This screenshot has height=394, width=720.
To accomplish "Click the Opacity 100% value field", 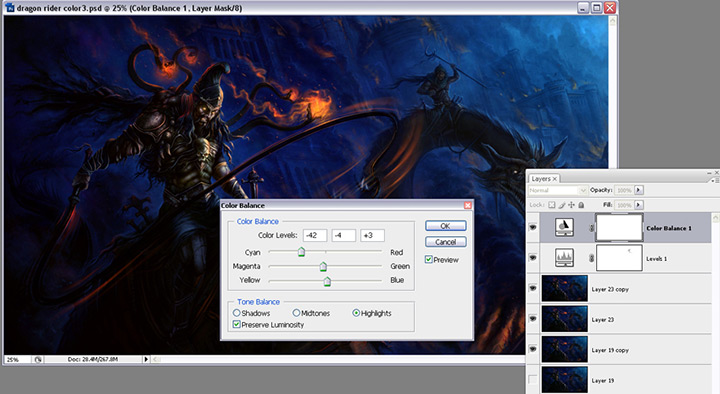I will pos(624,190).
